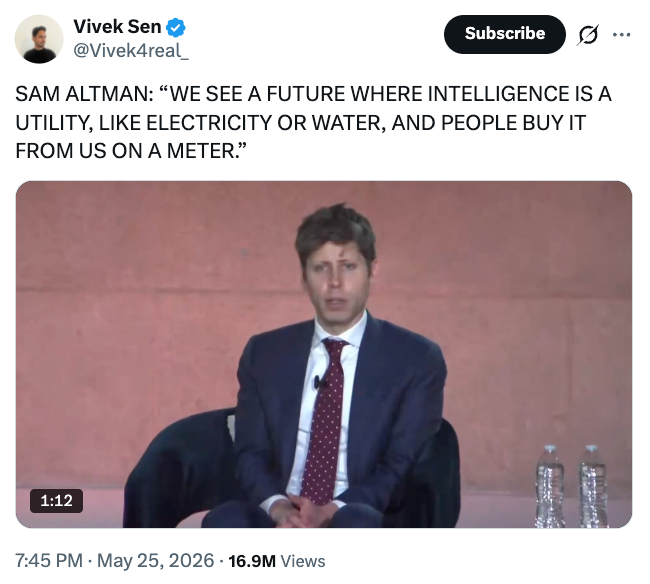Click the blue verified badge
650x584 pixels.
pyautogui.click(x=176, y=27)
